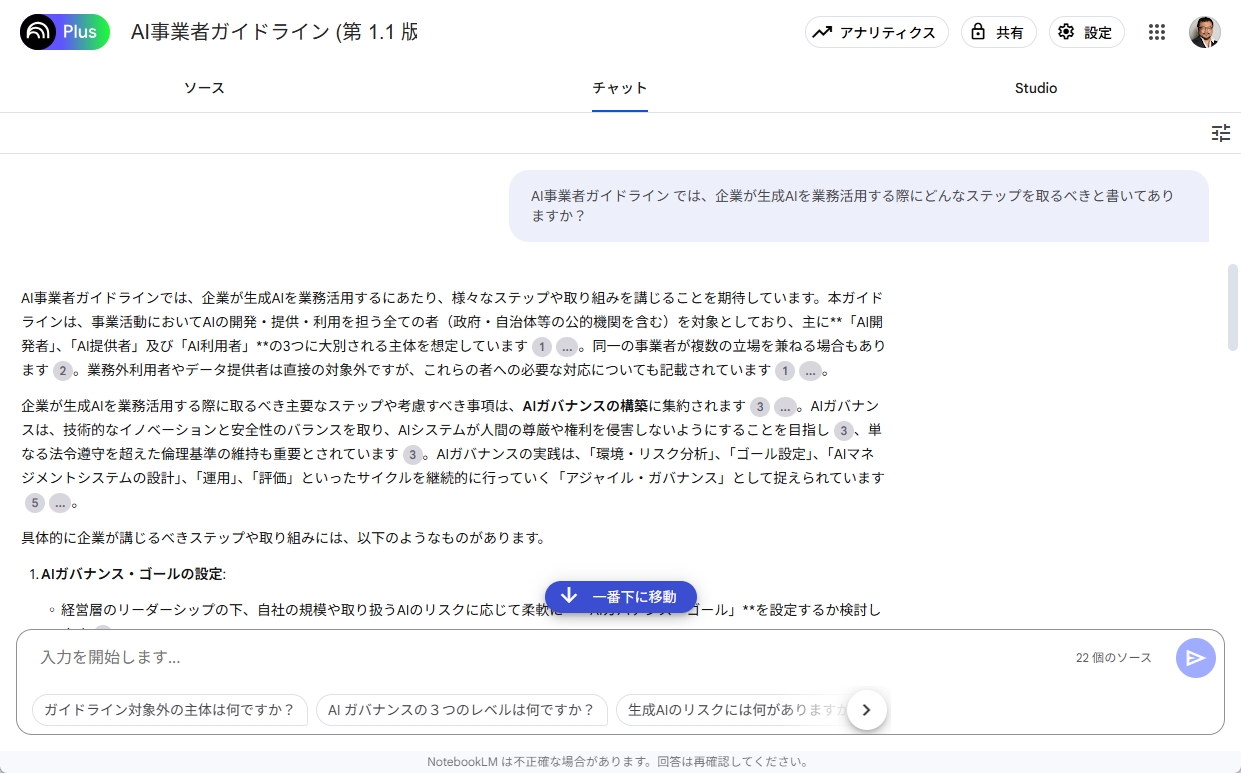
Task: Open the chat settings sliders icon
Action: point(1221,132)
